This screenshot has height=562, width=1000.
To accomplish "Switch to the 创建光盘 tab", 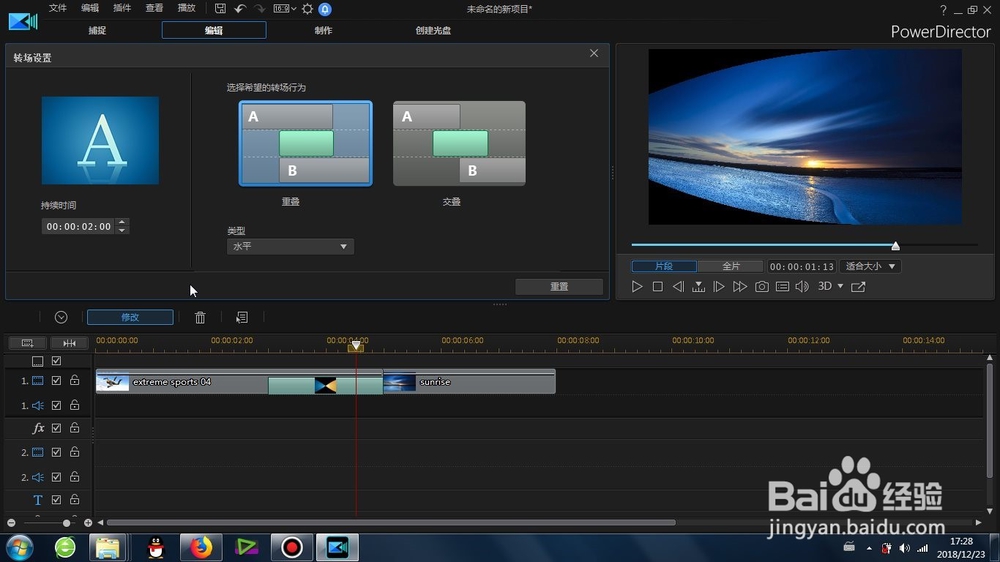I will [433, 30].
